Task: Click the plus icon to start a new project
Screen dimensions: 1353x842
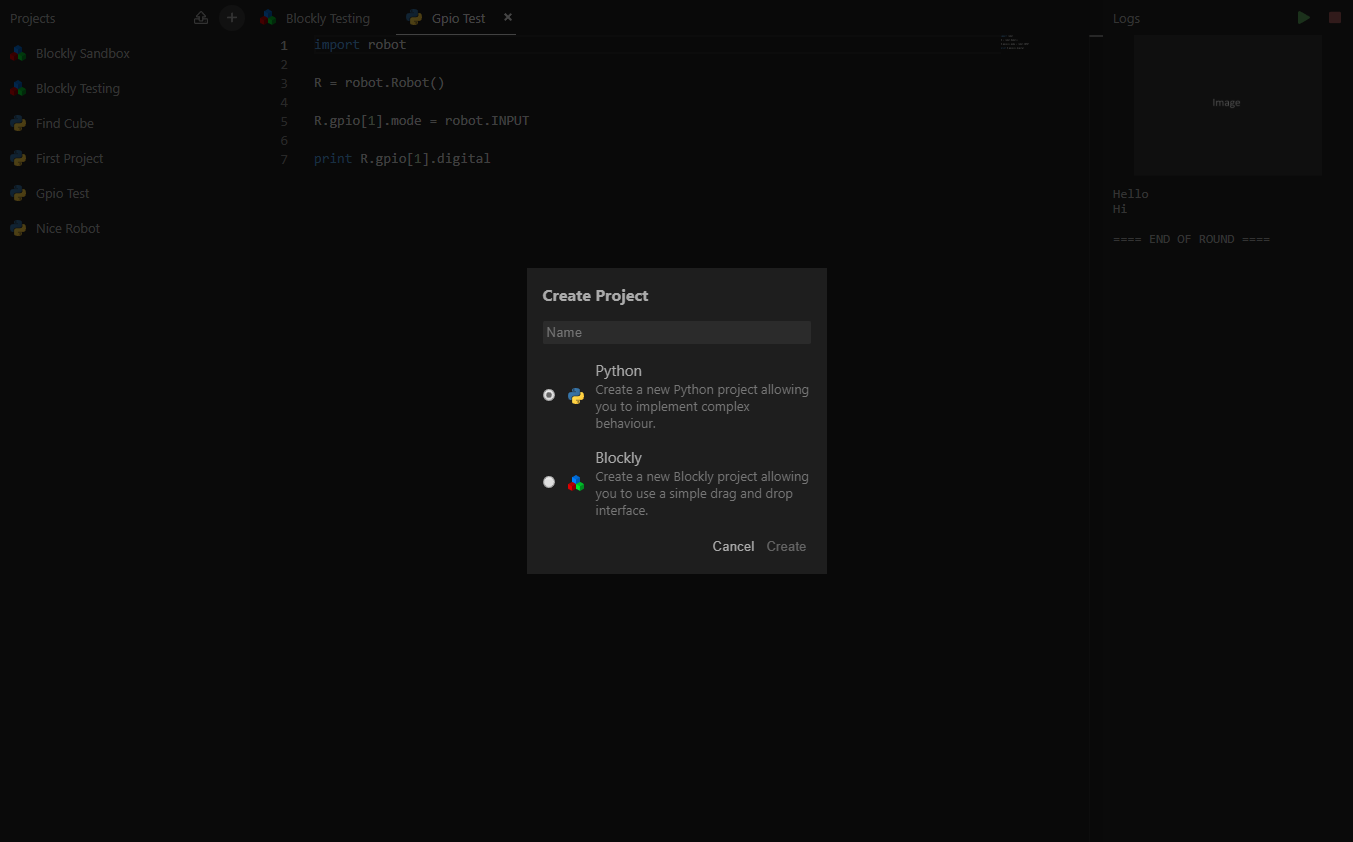Action: (x=232, y=17)
